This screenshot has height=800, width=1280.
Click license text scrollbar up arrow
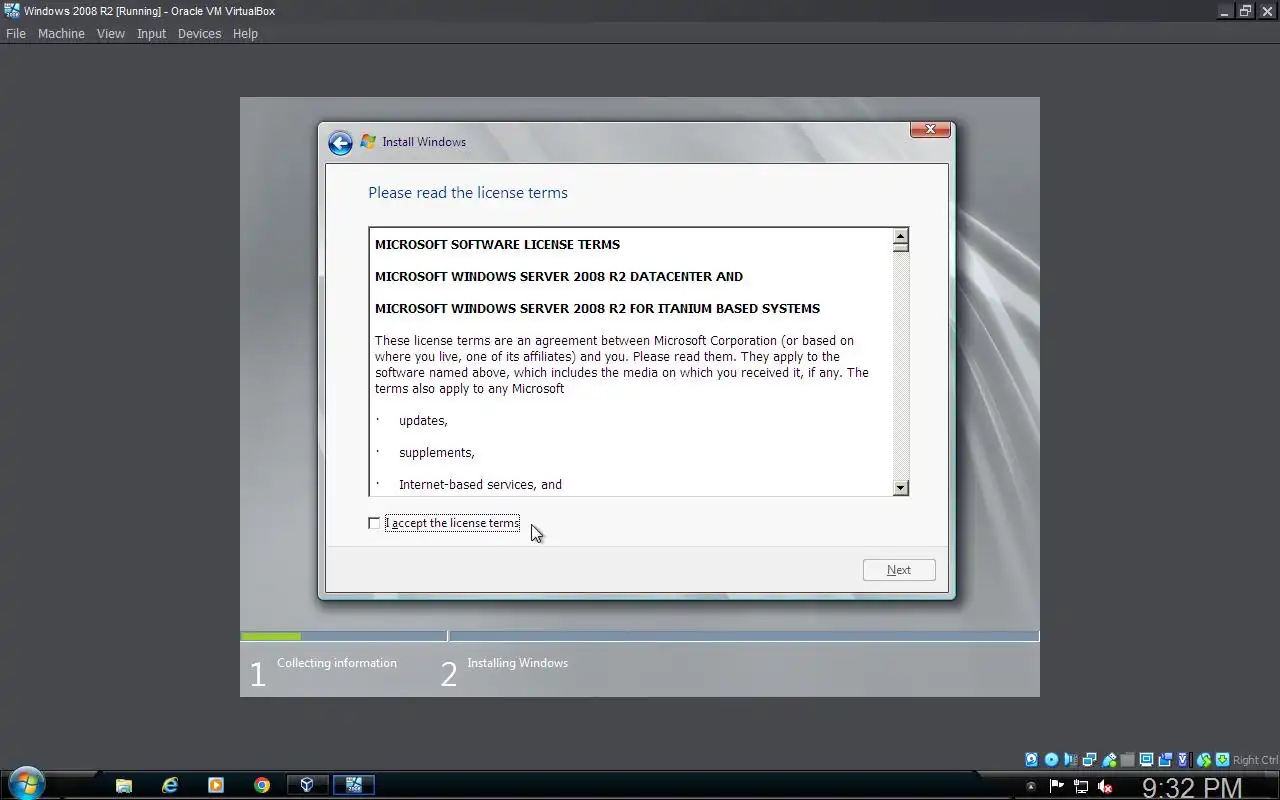[x=901, y=236]
